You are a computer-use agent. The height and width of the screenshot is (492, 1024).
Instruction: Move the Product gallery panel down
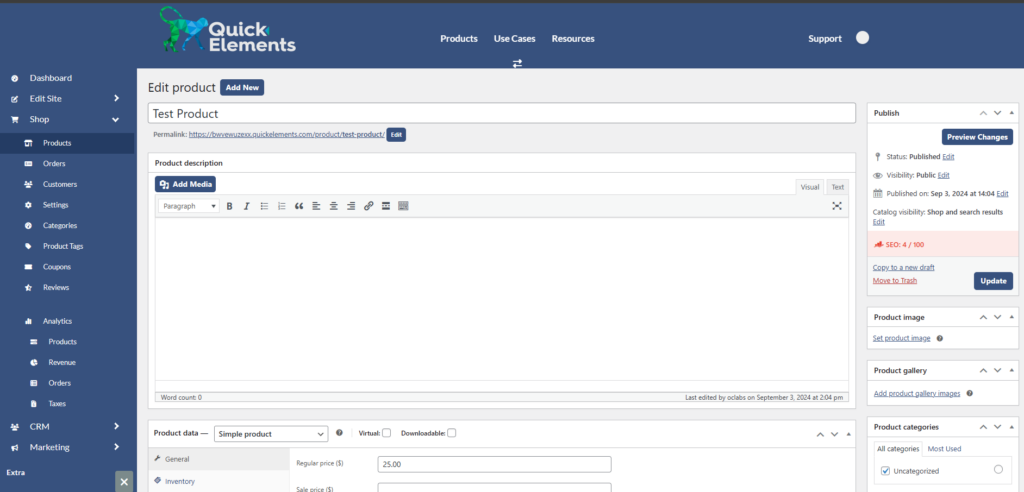pos(997,370)
